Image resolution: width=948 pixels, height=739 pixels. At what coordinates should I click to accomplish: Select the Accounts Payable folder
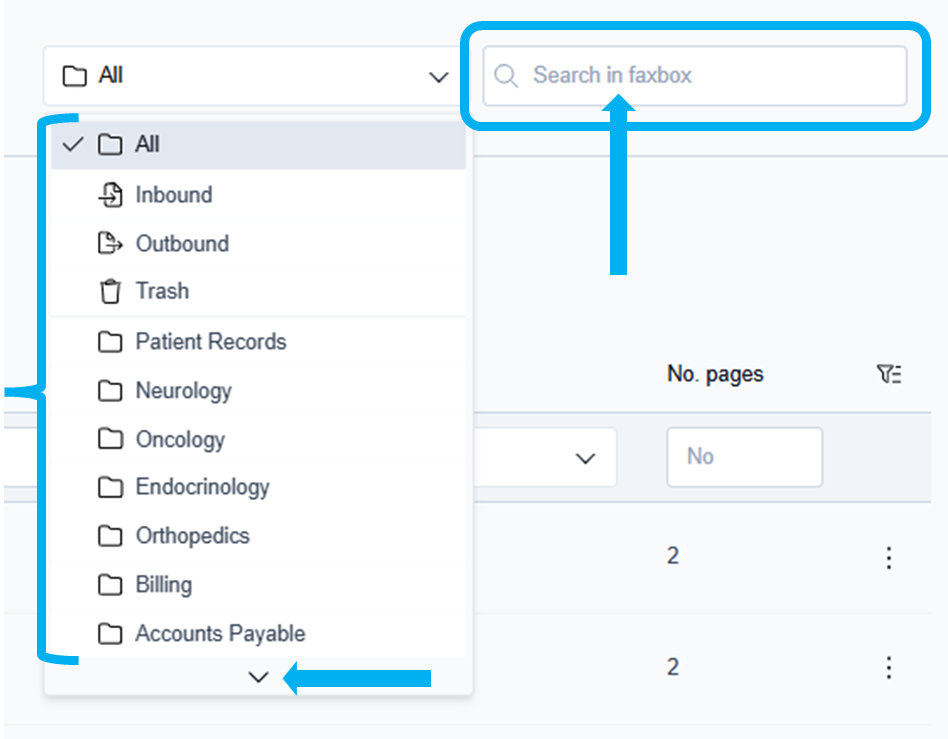[220, 634]
